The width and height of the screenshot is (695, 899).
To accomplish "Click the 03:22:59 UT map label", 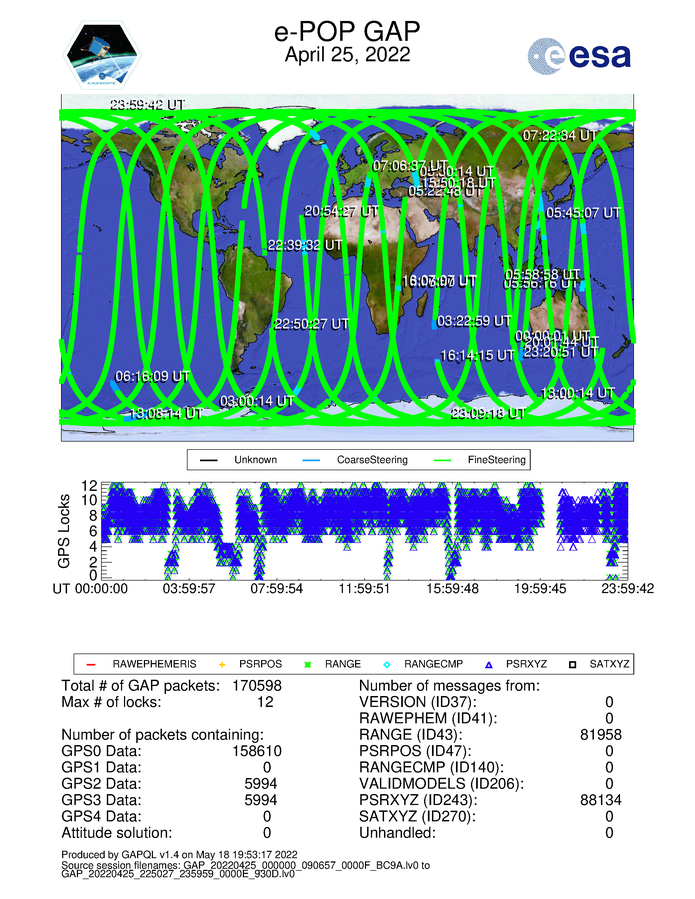I will tap(475, 321).
